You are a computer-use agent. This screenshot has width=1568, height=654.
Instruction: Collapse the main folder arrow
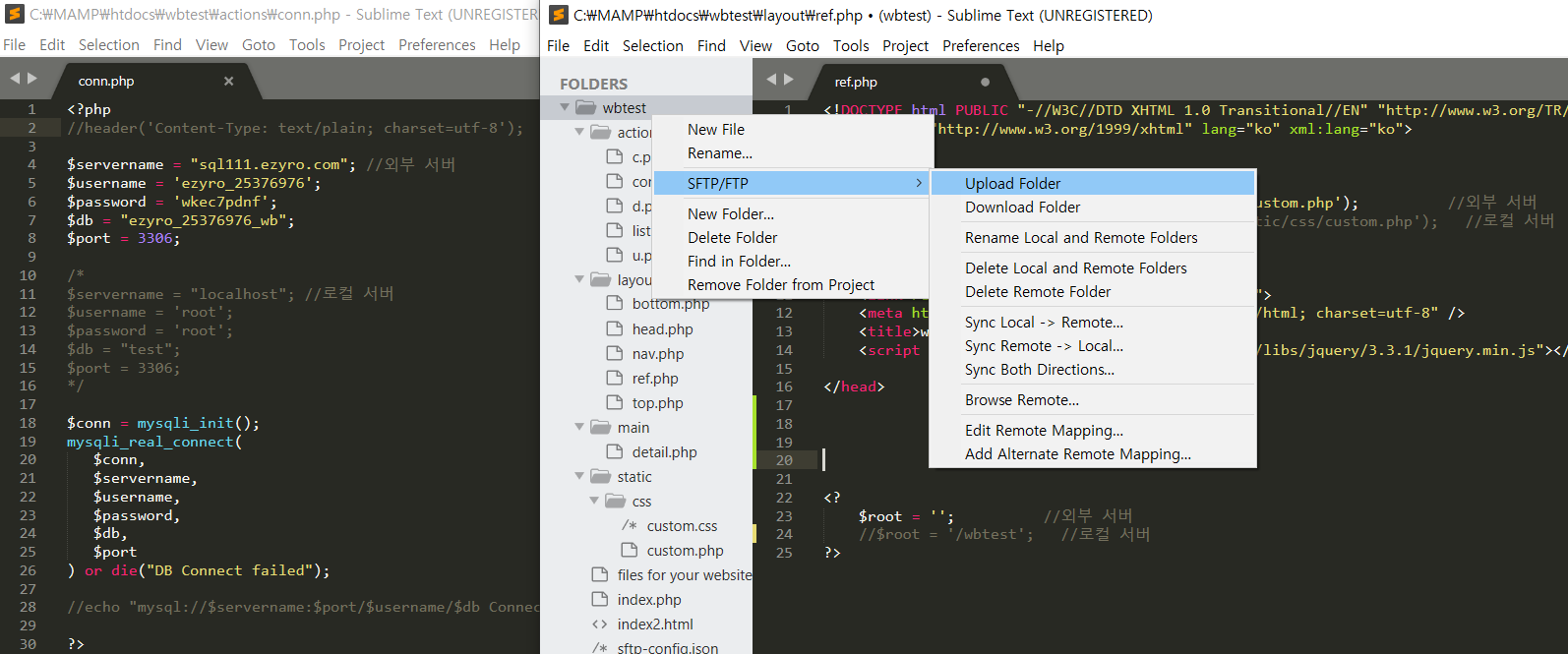click(x=579, y=427)
